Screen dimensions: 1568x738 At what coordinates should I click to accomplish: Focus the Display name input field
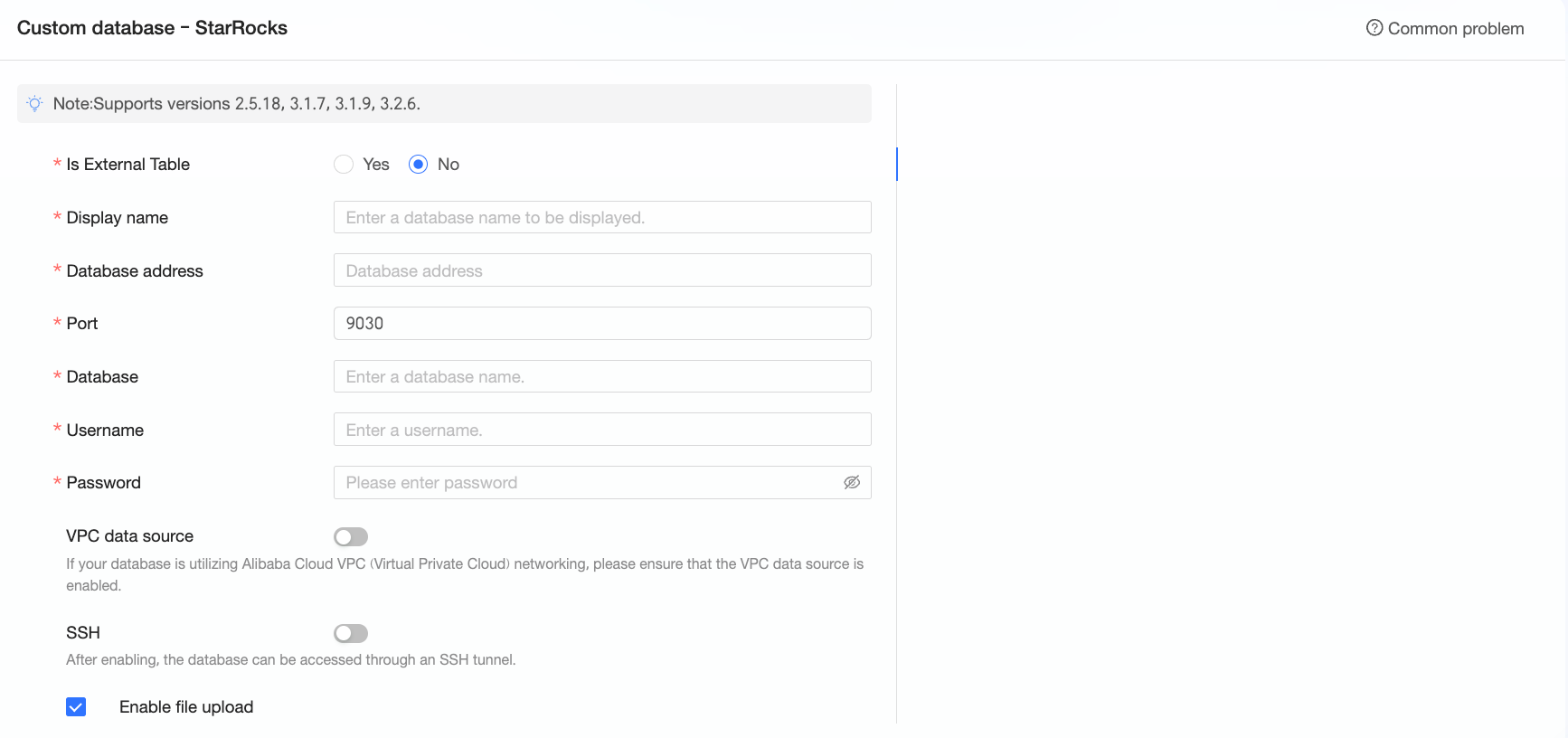tap(602, 217)
